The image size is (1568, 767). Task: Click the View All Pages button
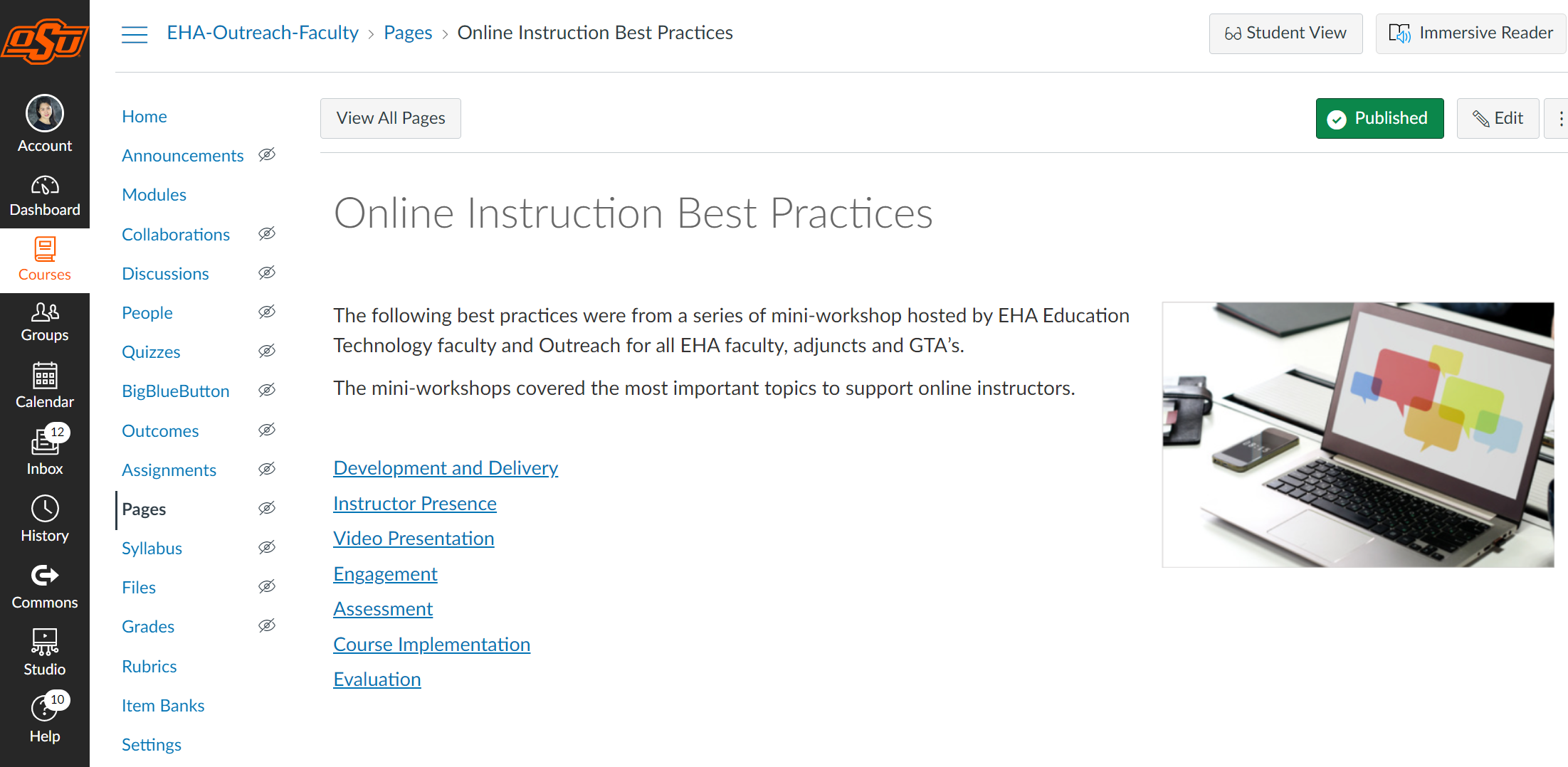[391, 118]
